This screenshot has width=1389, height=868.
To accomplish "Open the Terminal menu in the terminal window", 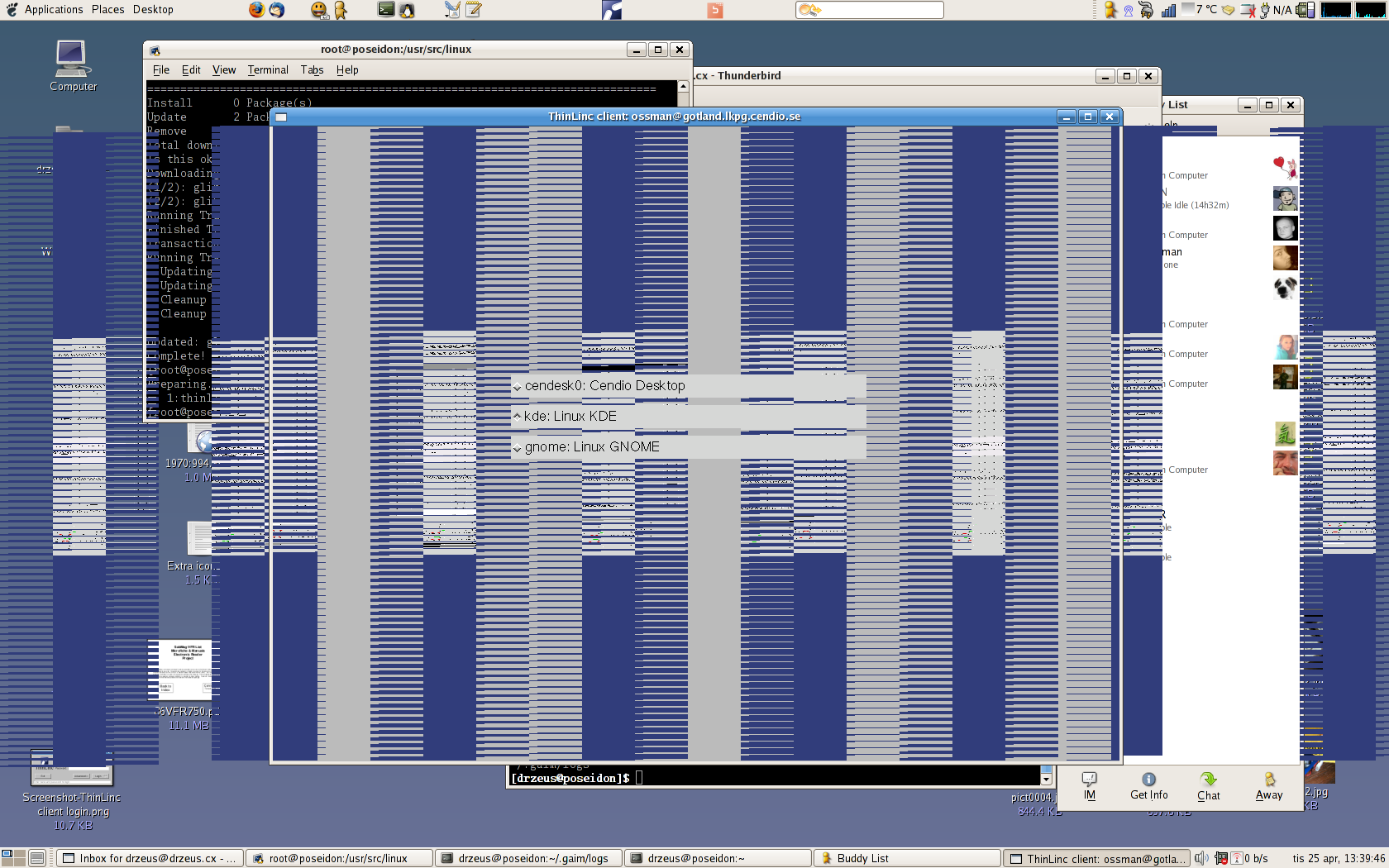I will (268, 70).
